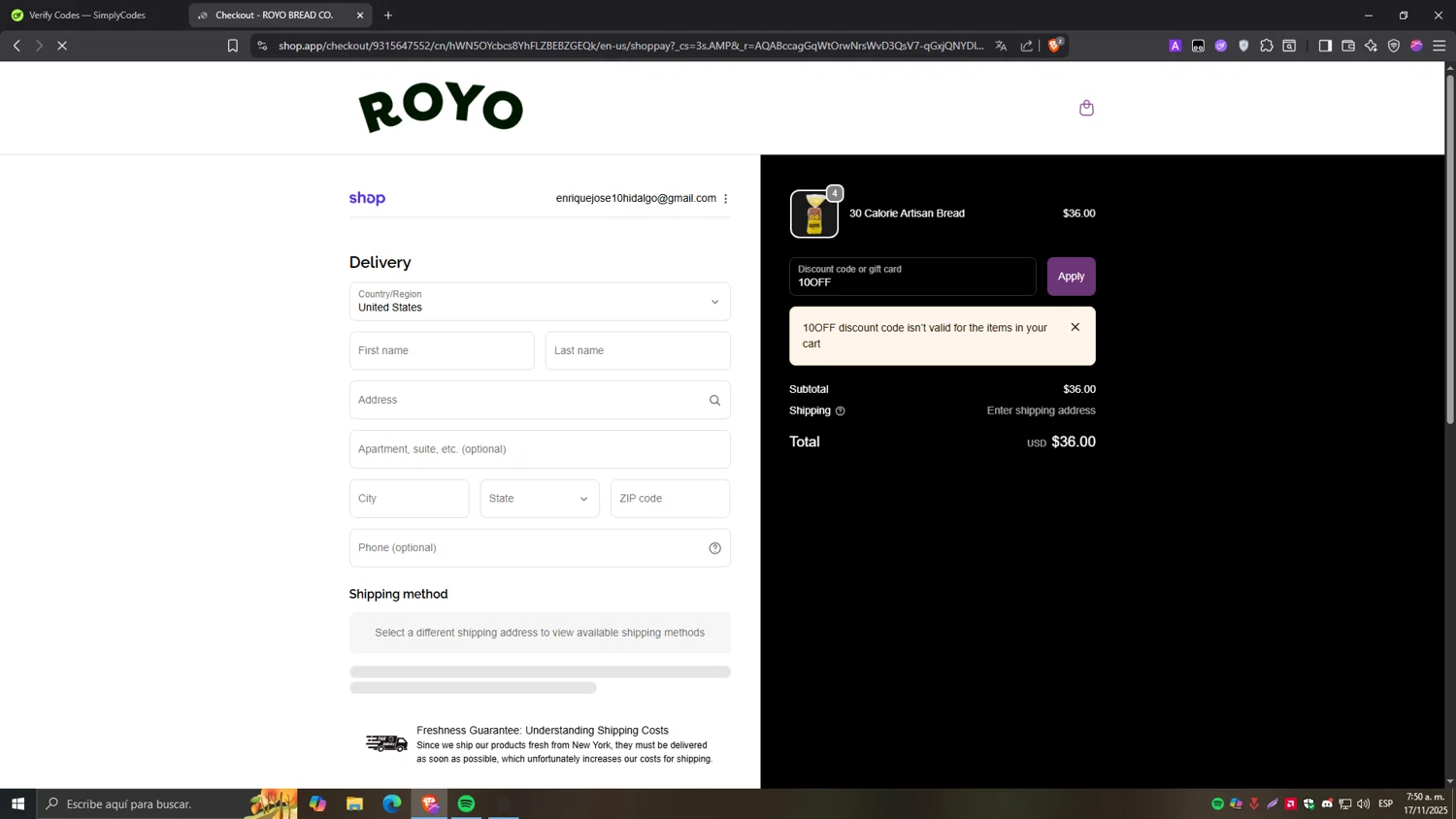Image resolution: width=1456 pixels, height=819 pixels.
Task: Expand the Country/Region dropdown
Action: (x=540, y=302)
